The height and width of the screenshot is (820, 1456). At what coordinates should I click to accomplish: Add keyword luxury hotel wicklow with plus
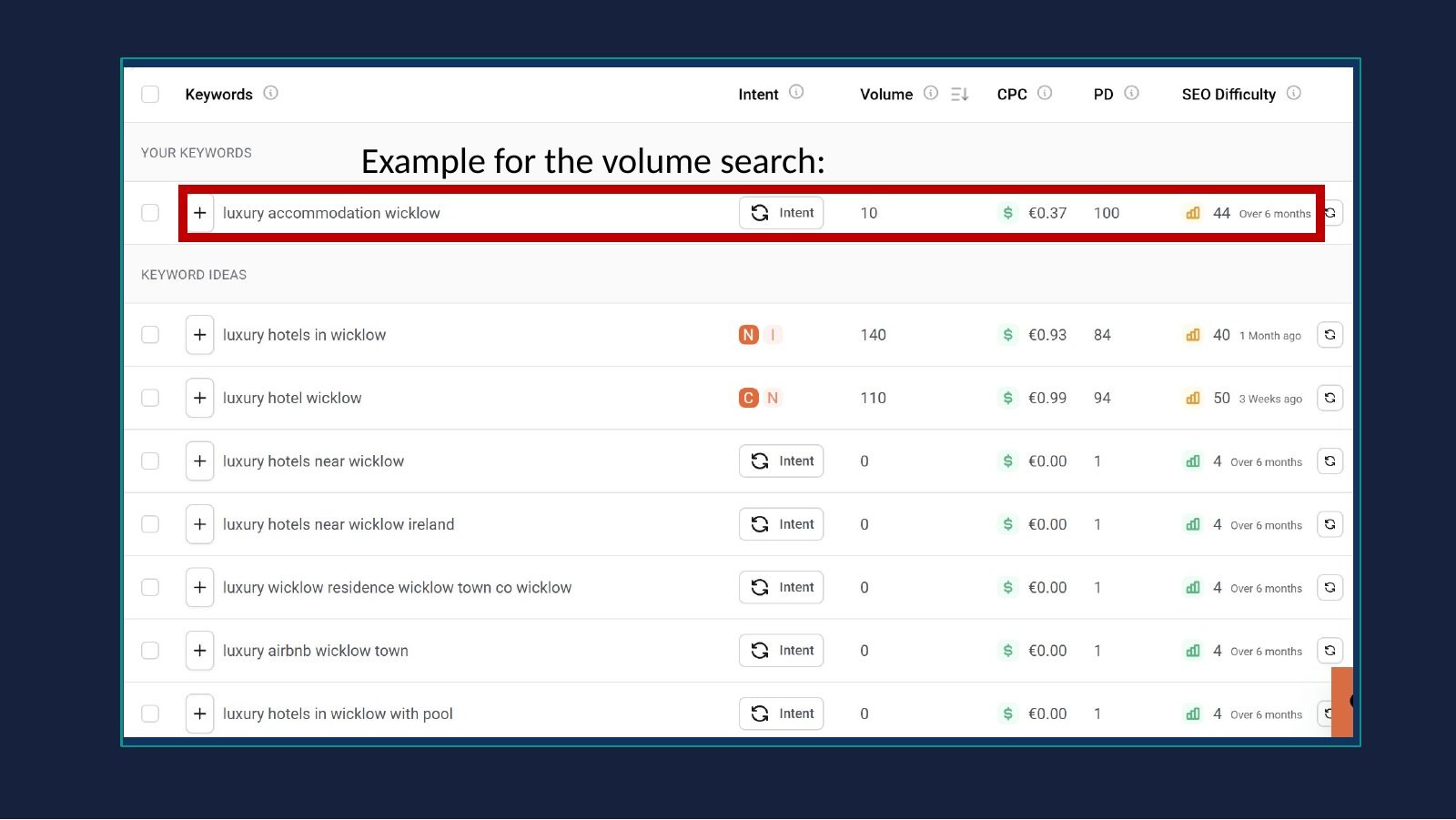coord(200,398)
